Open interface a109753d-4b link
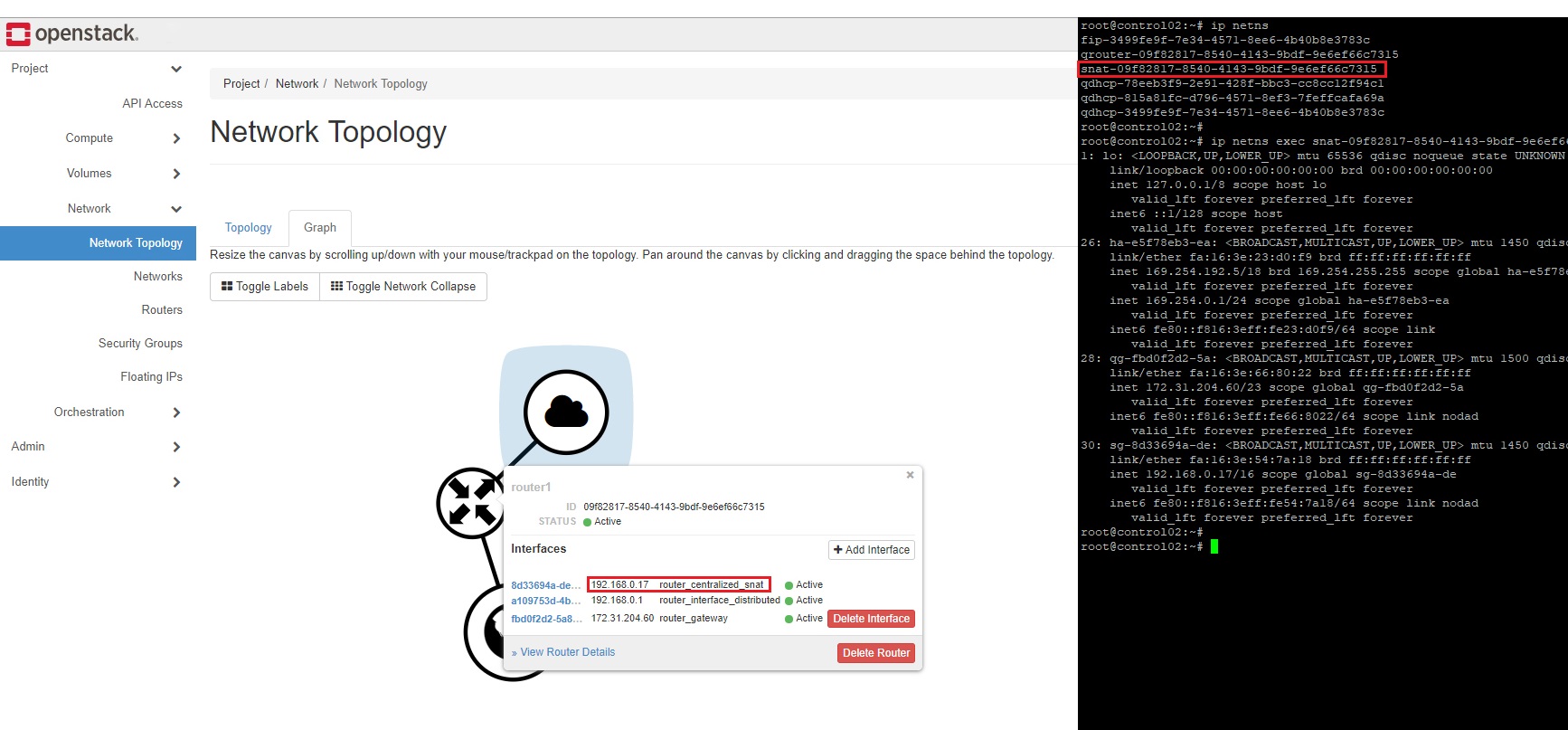 546,601
